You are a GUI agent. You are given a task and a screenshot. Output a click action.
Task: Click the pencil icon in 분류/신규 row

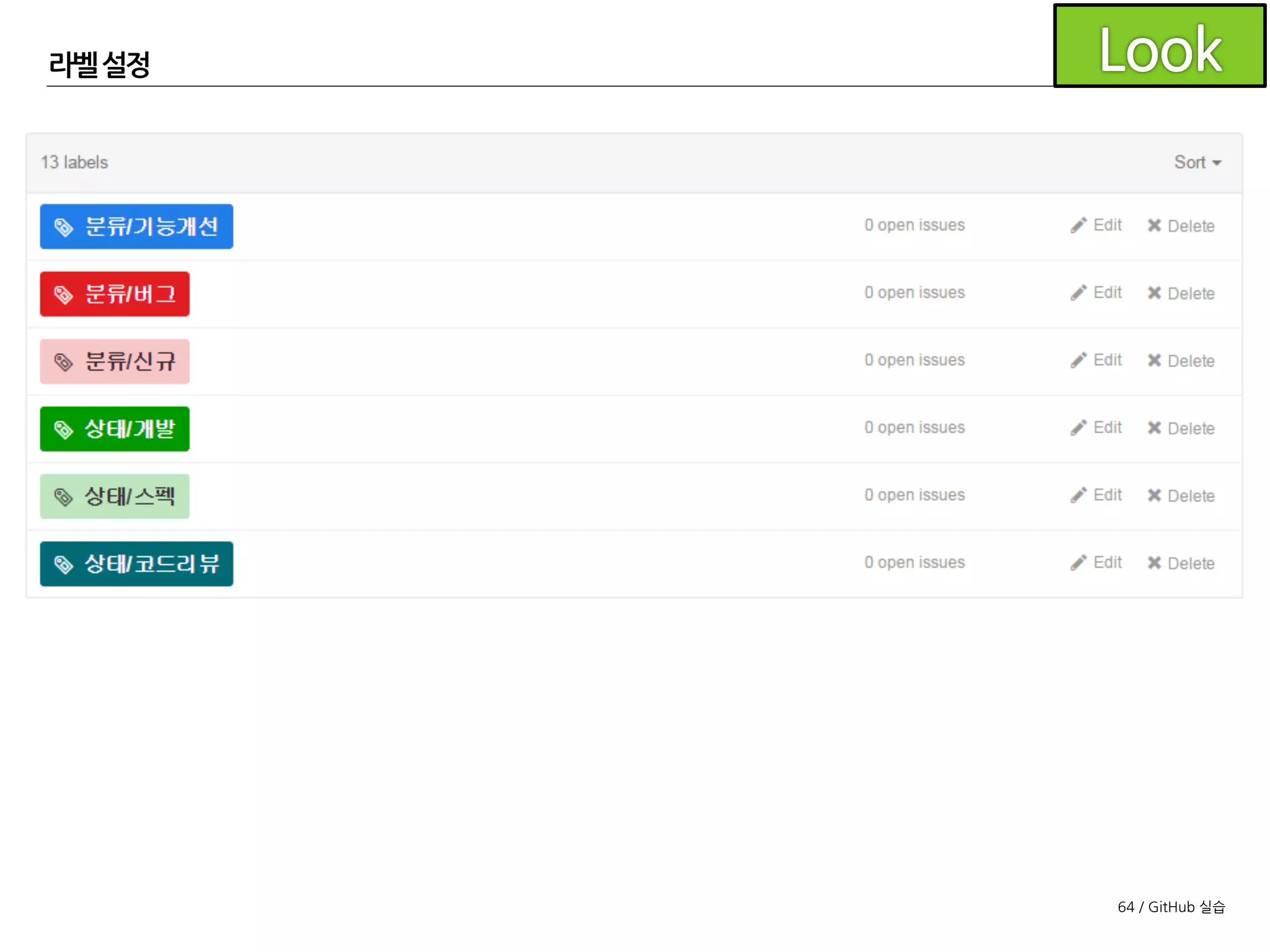point(1078,360)
